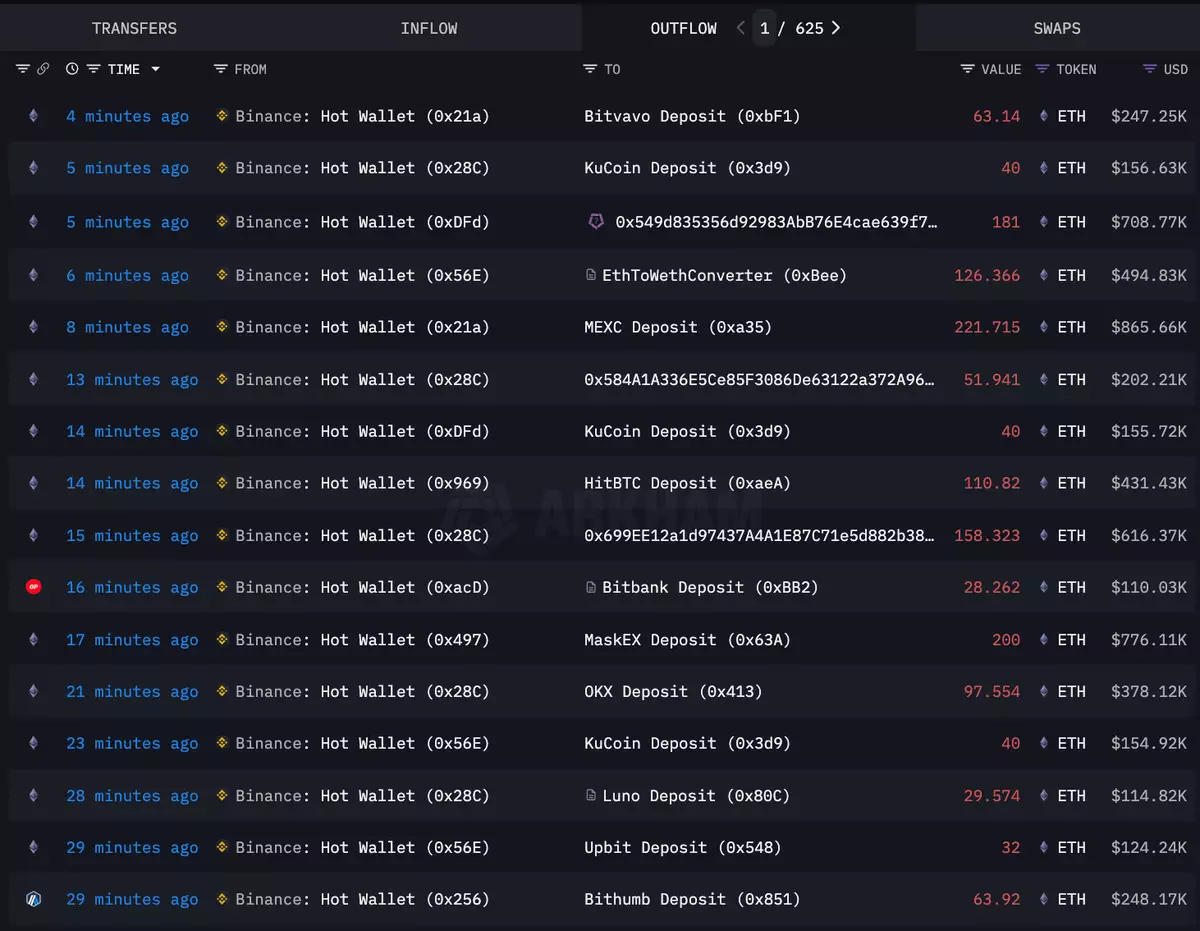Click the Binance logo on the Bitvavo Deposit row
The width and height of the screenshot is (1200, 931).
tap(222, 116)
